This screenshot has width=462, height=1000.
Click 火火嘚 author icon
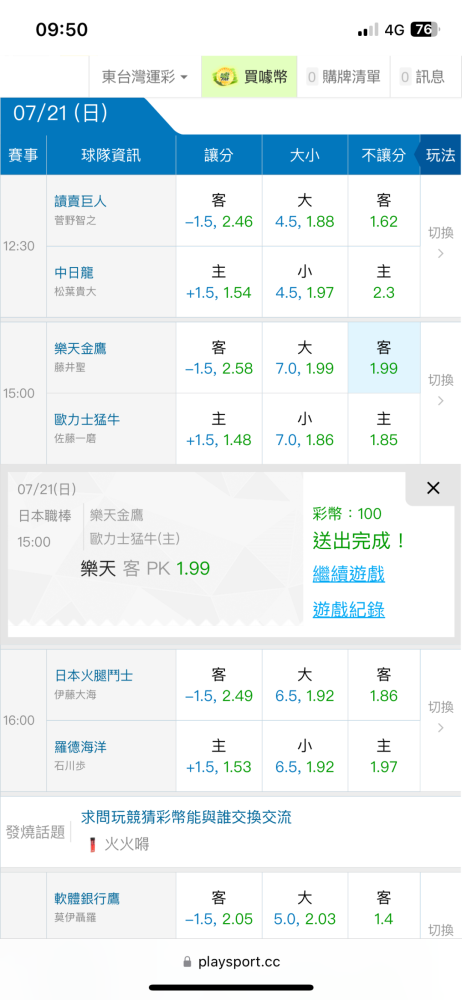coord(93,845)
